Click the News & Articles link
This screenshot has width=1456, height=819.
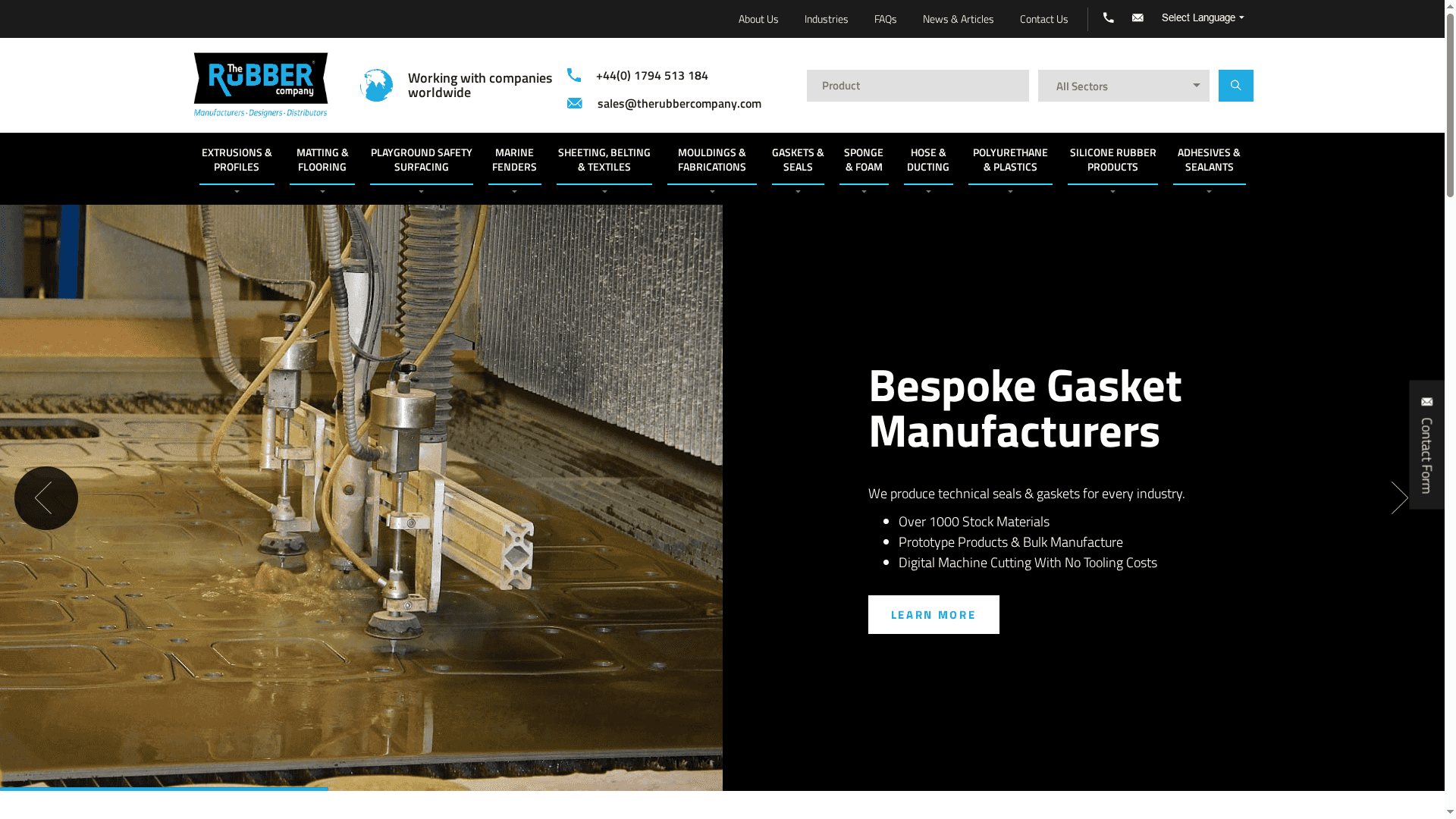(x=958, y=19)
